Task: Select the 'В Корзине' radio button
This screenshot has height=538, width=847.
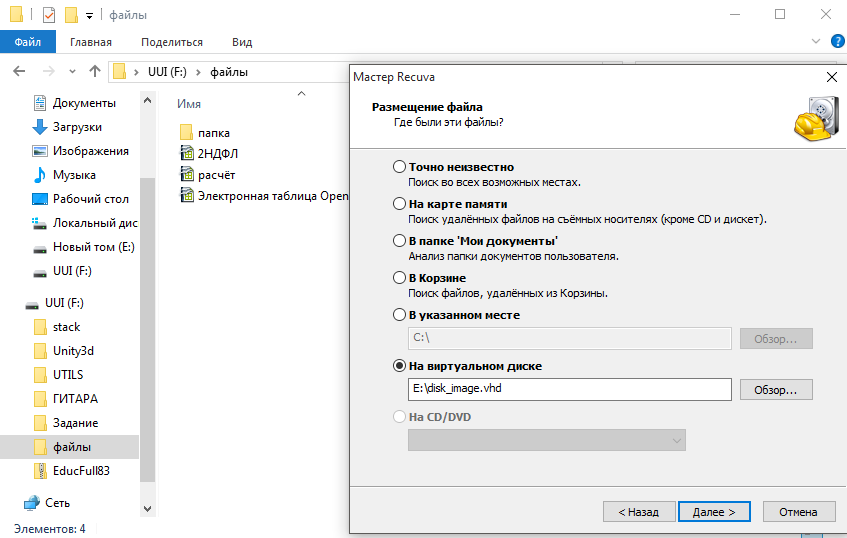Action: [x=400, y=278]
